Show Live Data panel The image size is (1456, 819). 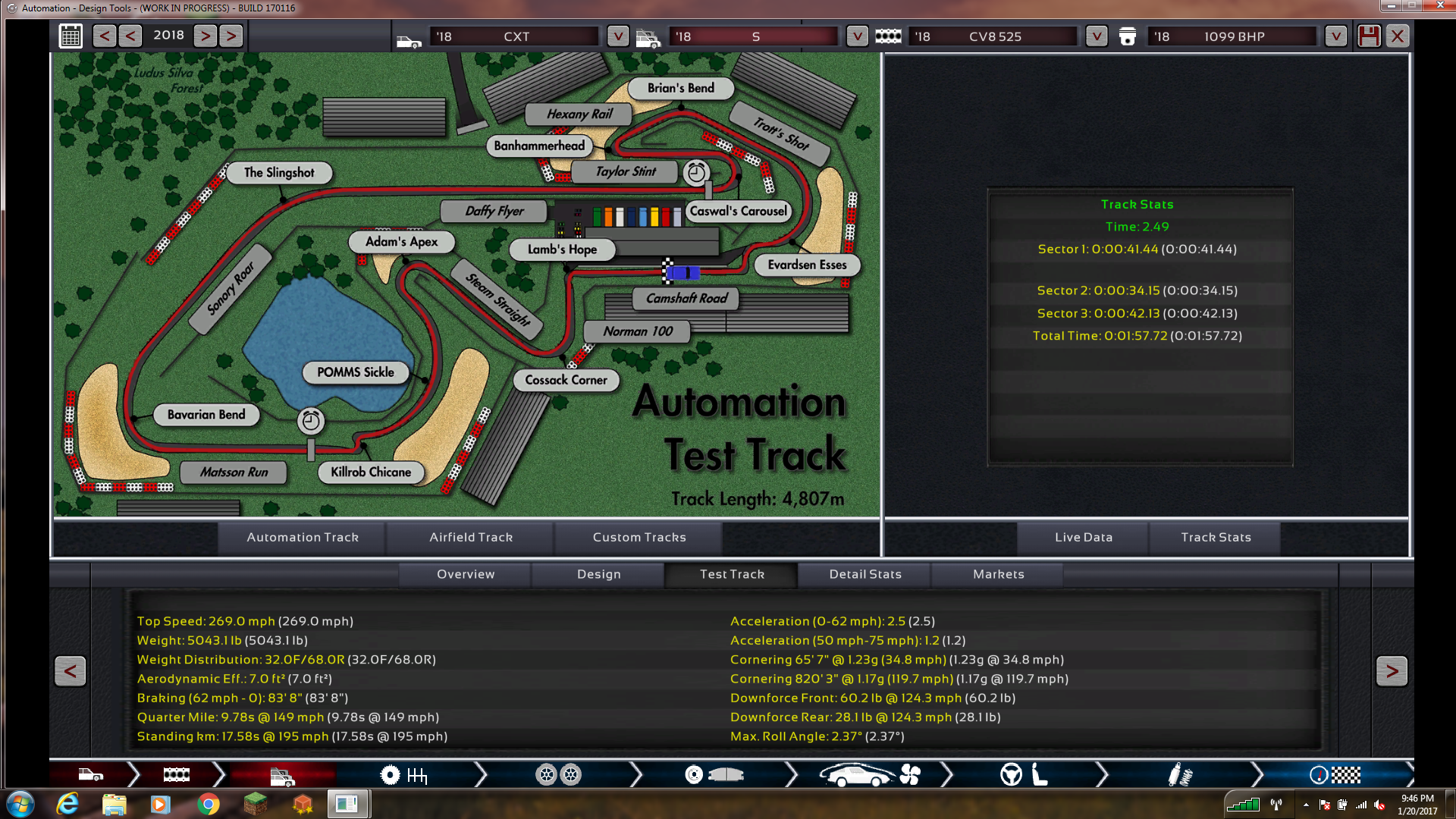[1084, 537]
